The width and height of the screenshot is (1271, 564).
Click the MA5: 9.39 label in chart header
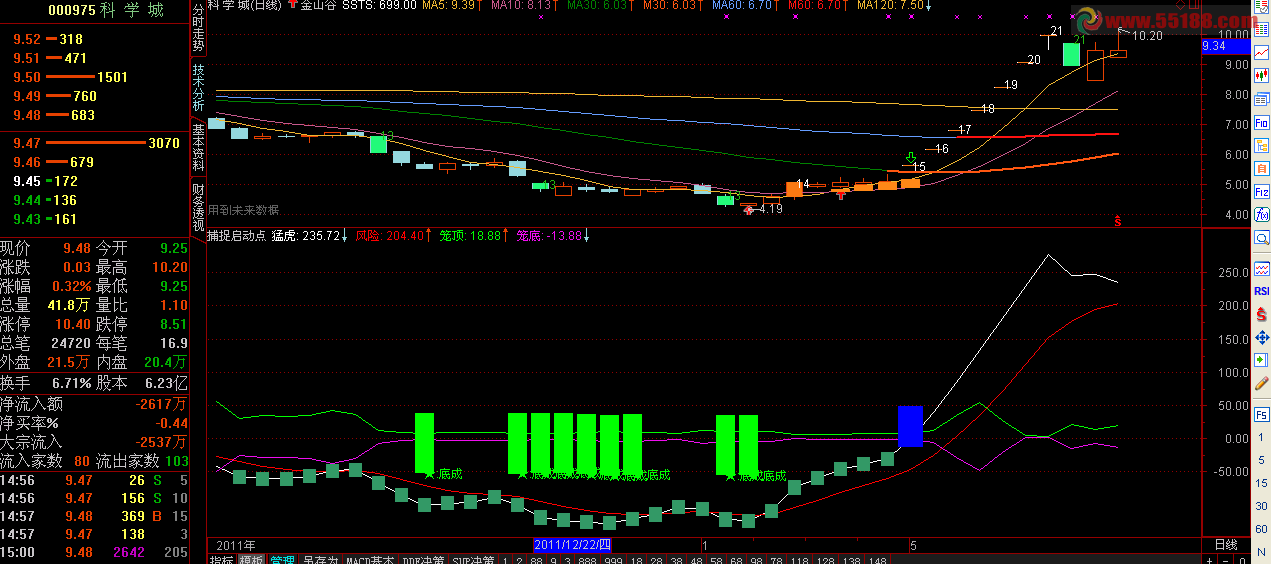447,5
